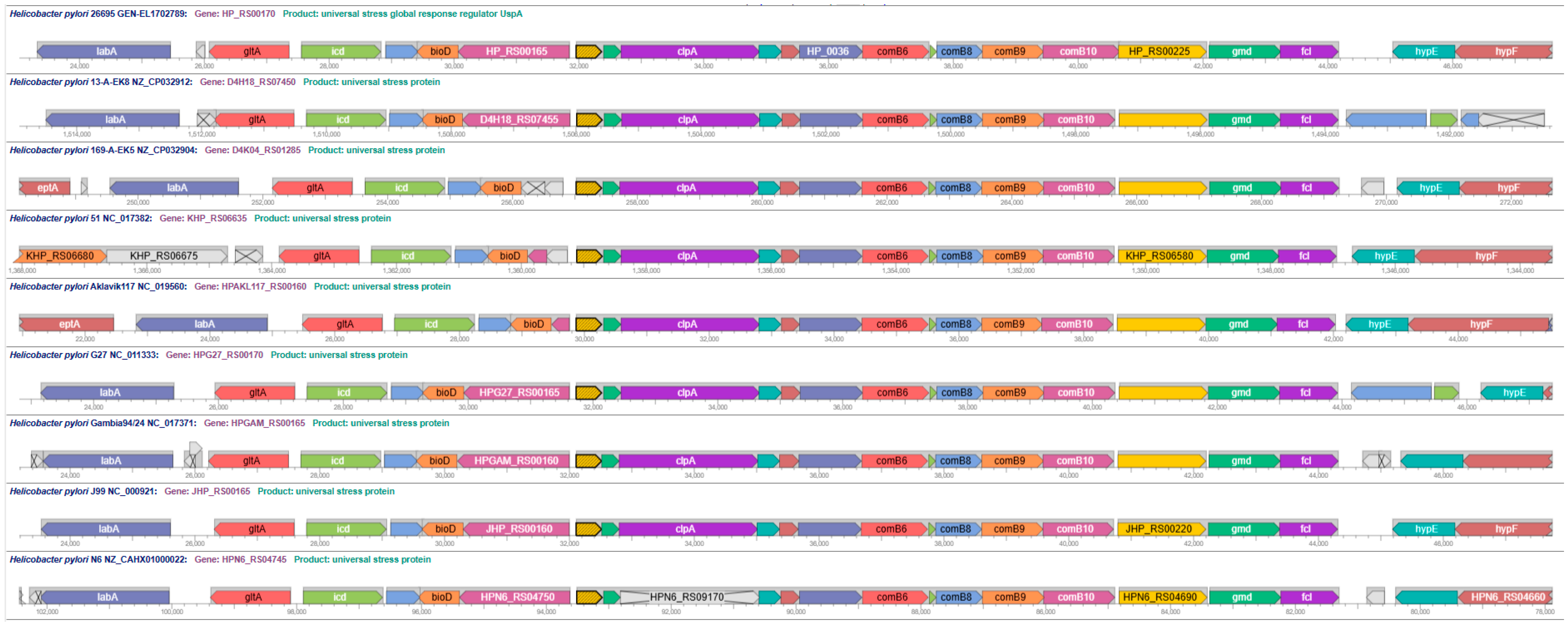The height and width of the screenshot is (626, 1568).
Task: Select the HPN6_RS04750 gene arrow
Action: [515, 597]
